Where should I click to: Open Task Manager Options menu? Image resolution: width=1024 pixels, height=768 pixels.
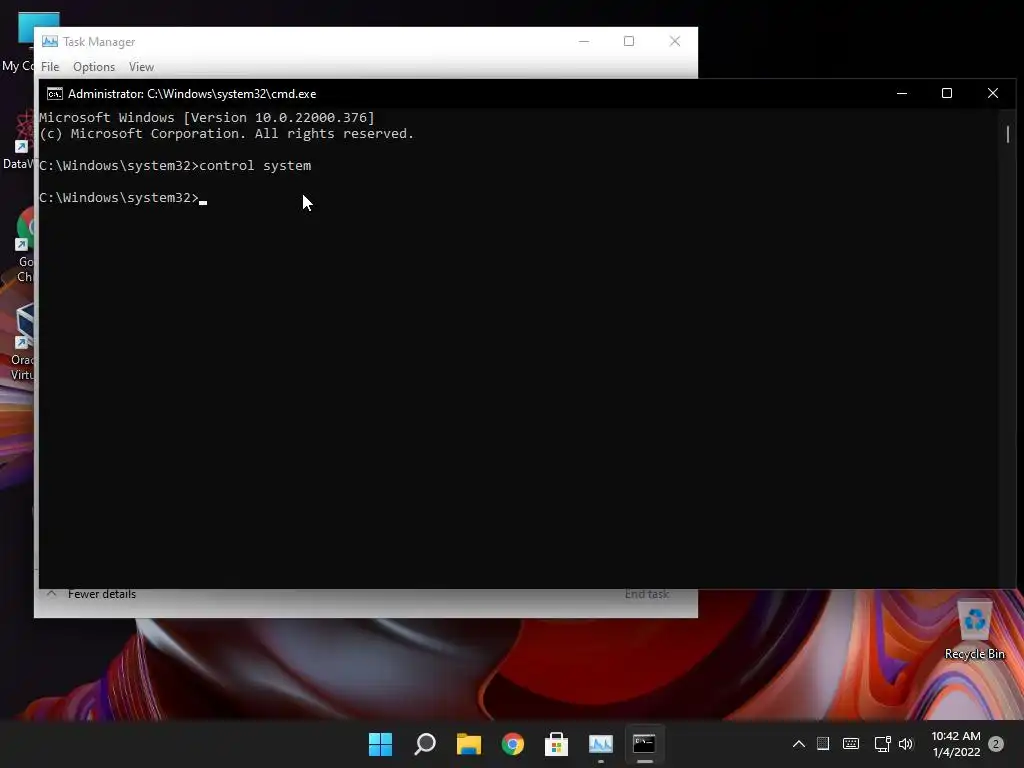click(x=94, y=67)
